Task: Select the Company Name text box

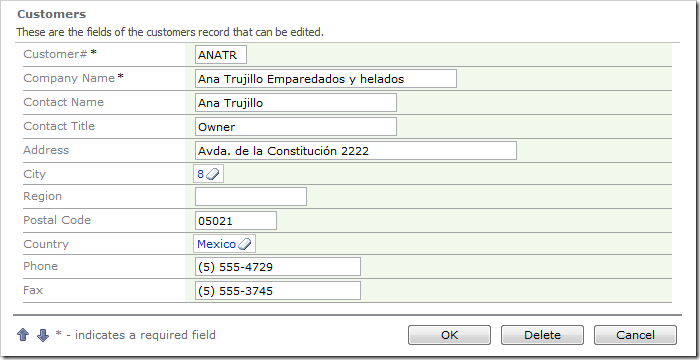Action: click(326, 79)
